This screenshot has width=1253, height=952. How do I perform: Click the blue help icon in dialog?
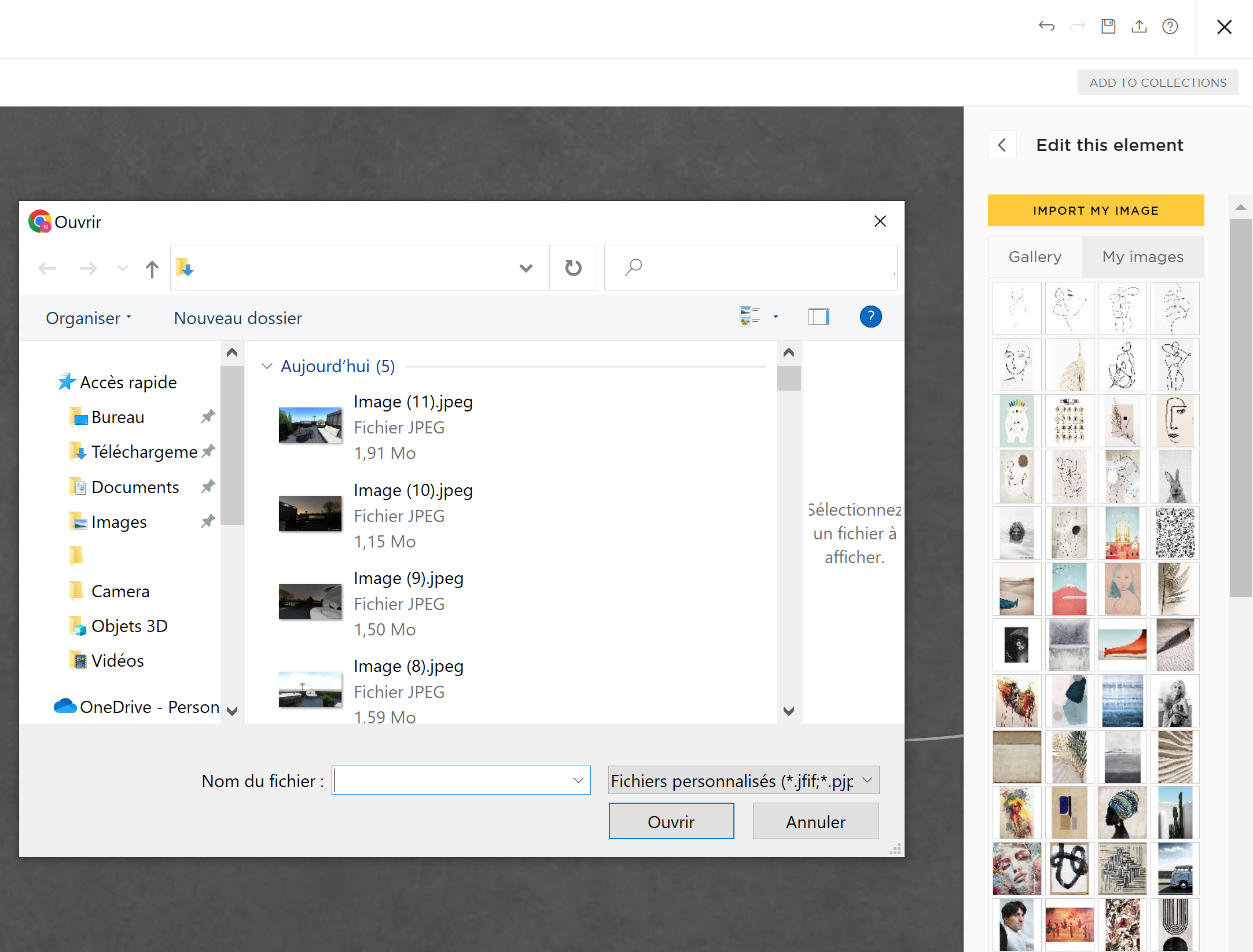(870, 317)
